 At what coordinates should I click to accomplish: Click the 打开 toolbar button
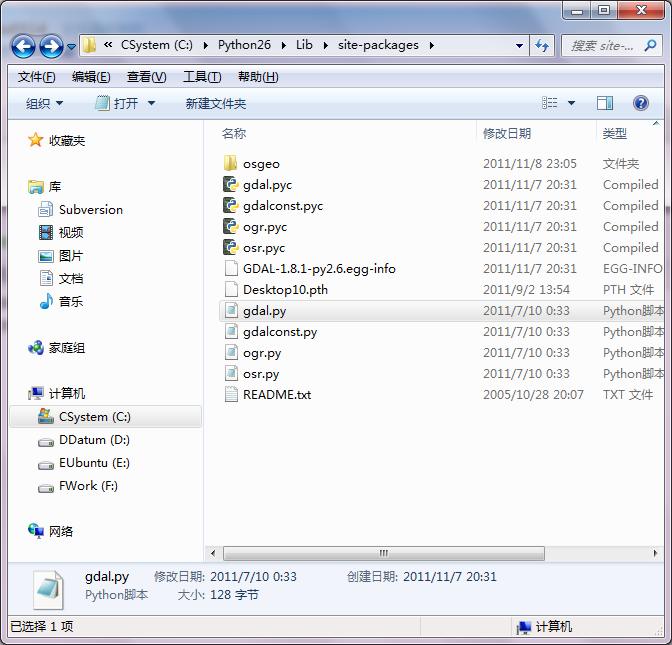pos(117,103)
